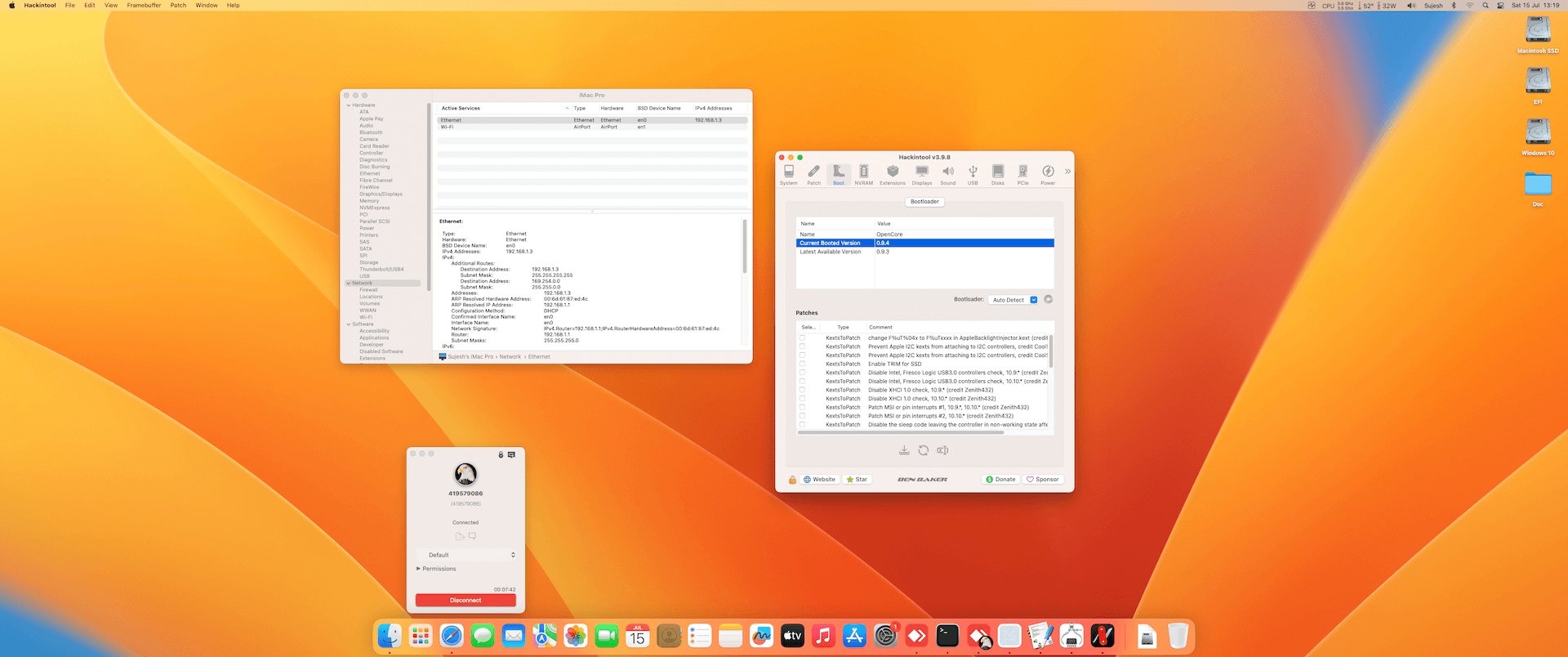Tick checkbox for 'Patch MSI or pin interrupts #1'
This screenshot has width=1568, height=657.
(x=802, y=407)
